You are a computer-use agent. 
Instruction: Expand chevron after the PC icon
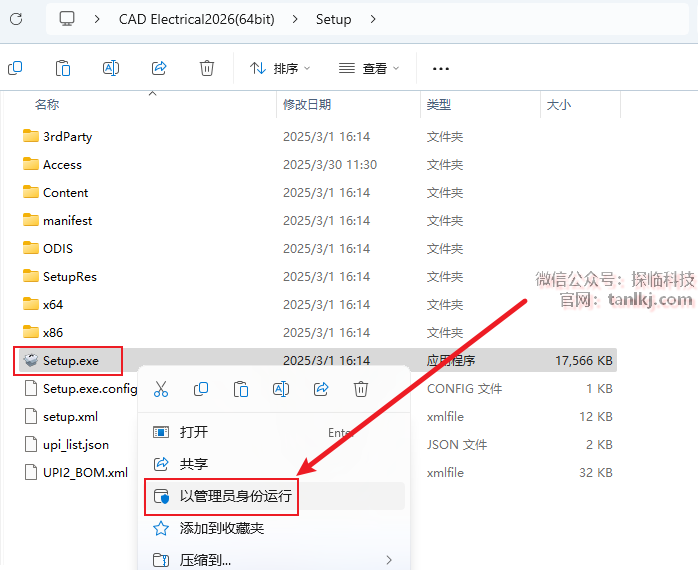(97, 19)
